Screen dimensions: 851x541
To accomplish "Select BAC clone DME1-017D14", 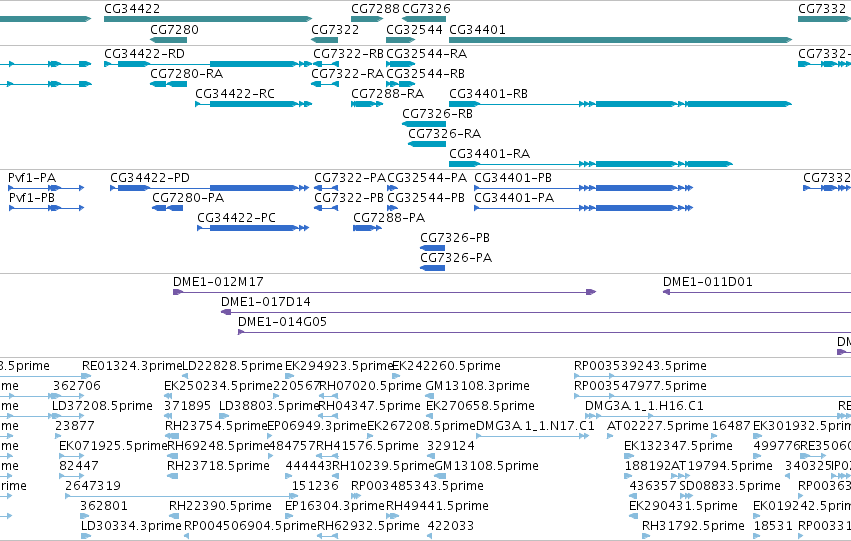I will pyautogui.click(x=265, y=302).
